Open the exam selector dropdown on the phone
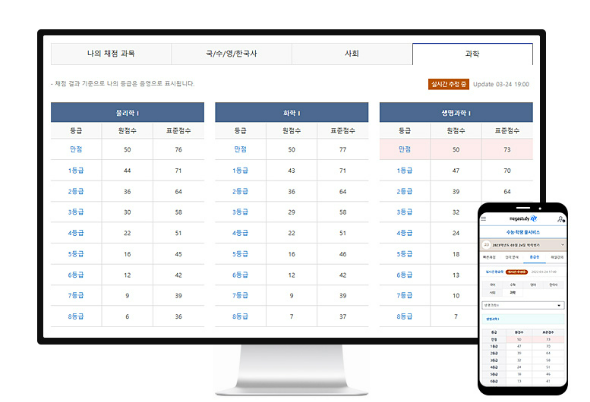Image resolution: width=590 pixels, height=402 pixels. pyautogui.click(x=523, y=245)
